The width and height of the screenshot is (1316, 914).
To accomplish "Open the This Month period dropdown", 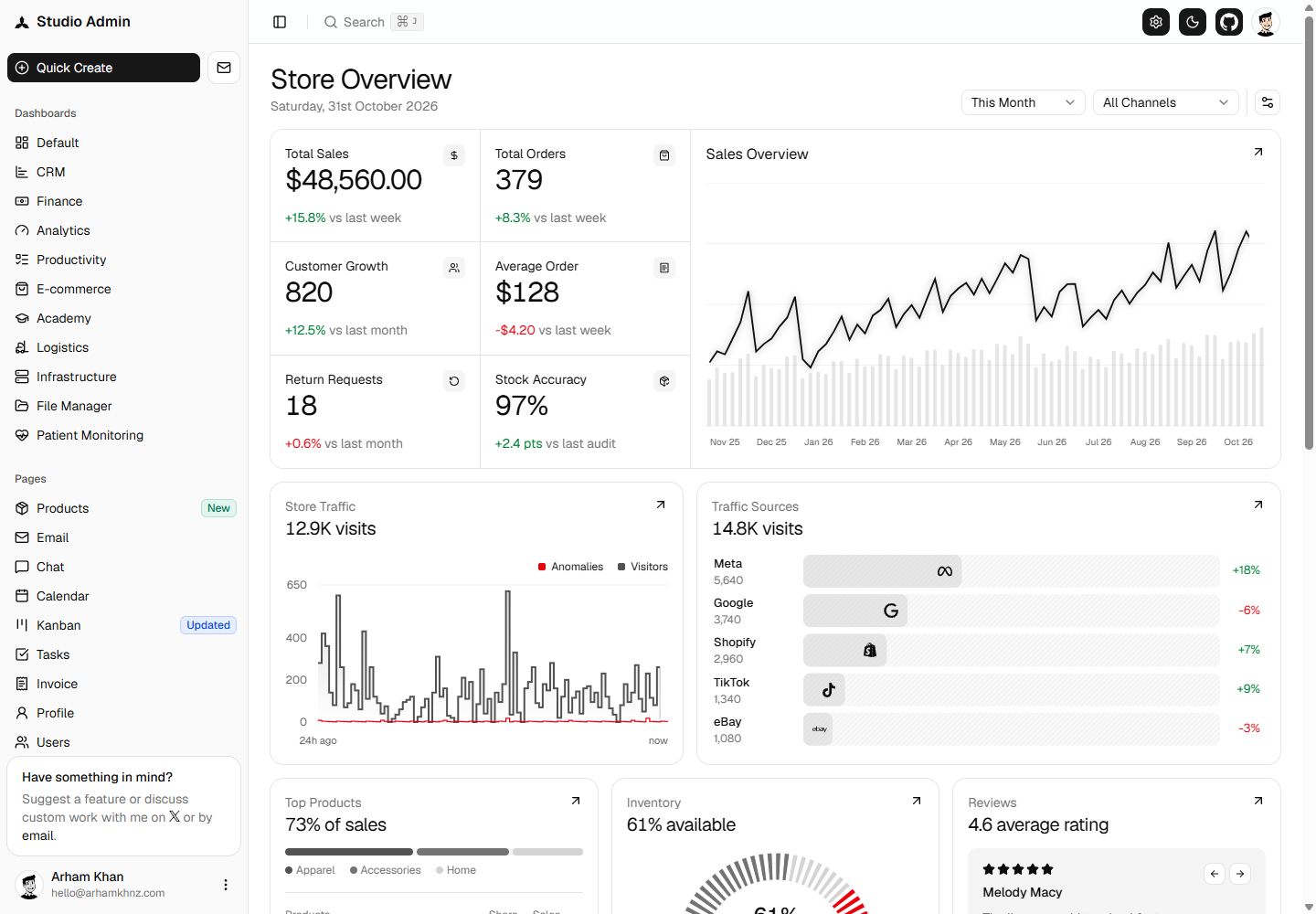I will tap(1024, 102).
